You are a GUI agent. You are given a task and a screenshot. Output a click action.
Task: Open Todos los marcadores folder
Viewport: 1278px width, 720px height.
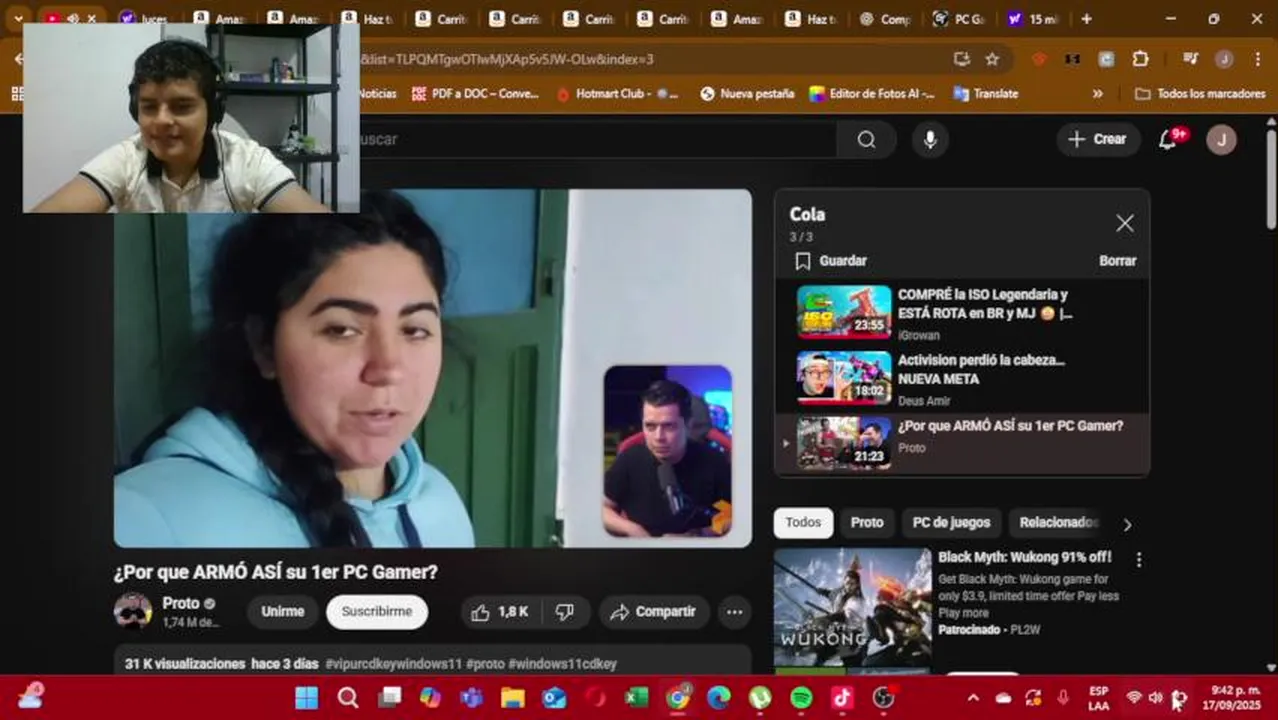click(x=1198, y=94)
